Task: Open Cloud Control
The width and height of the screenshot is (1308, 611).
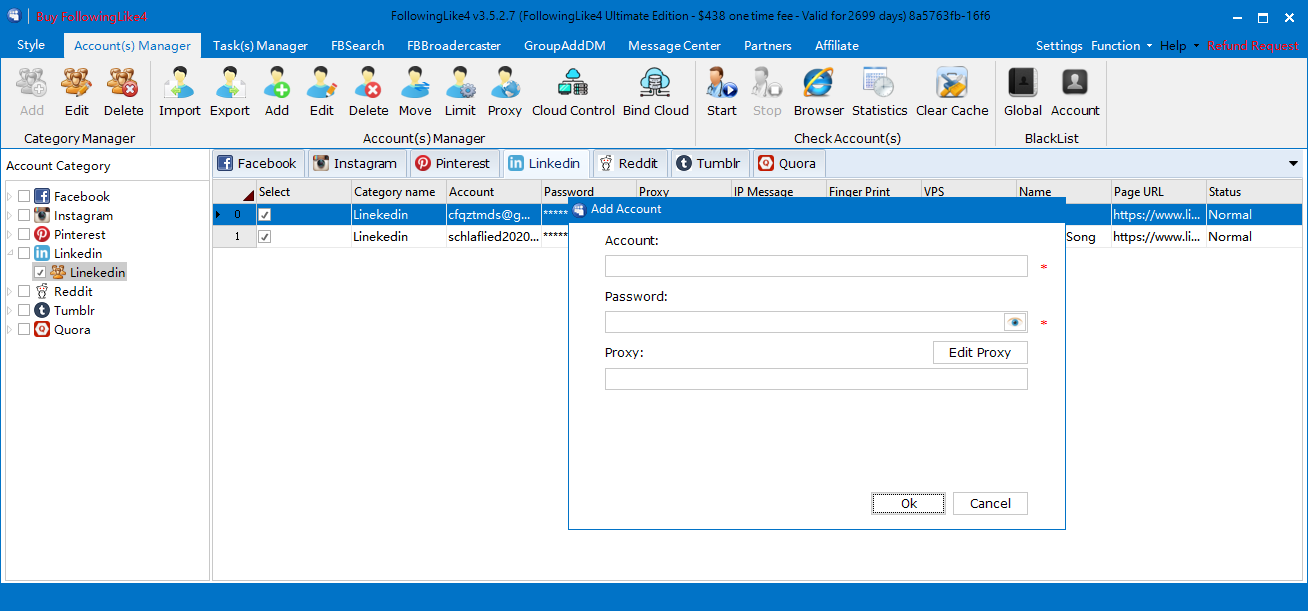Action: (574, 92)
